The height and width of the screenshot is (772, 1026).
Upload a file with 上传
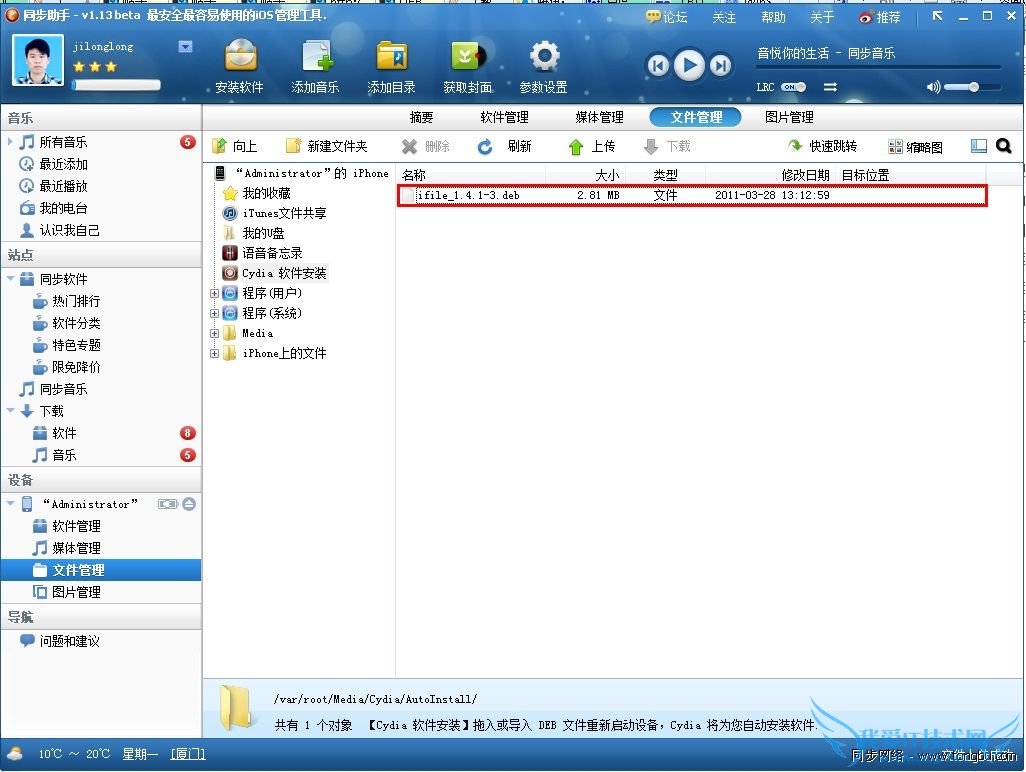pos(592,146)
